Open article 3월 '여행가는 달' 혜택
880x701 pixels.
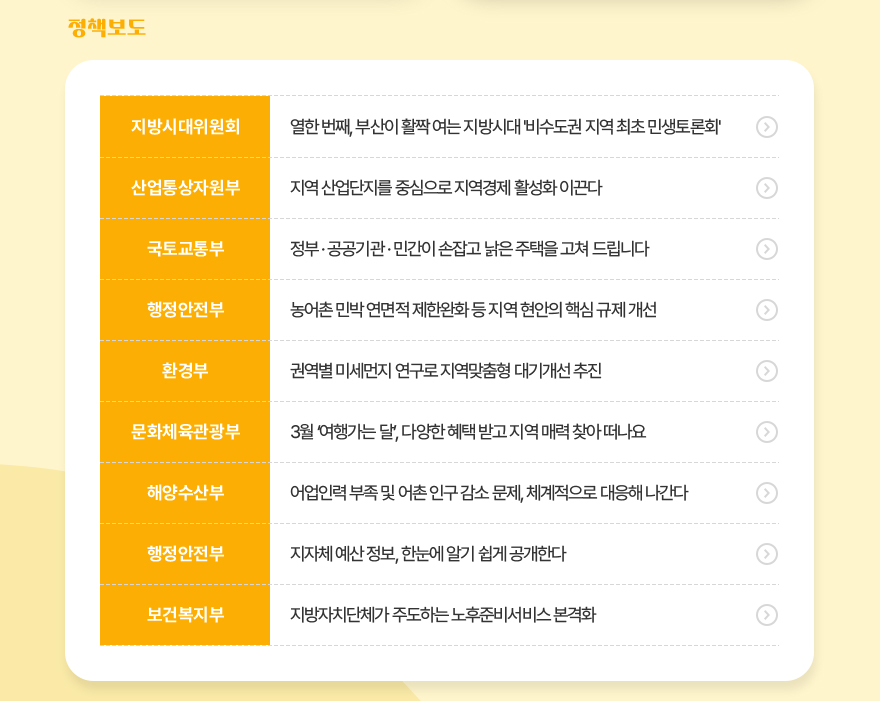coord(468,432)
